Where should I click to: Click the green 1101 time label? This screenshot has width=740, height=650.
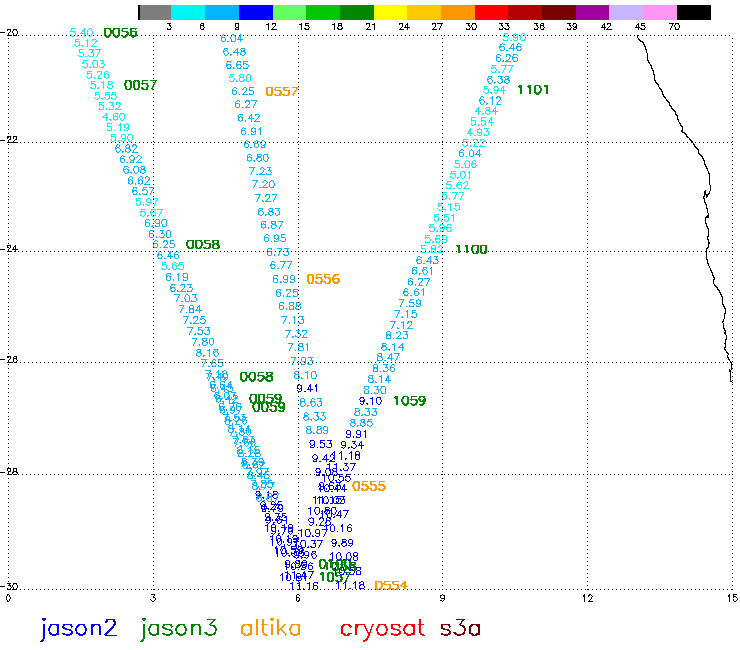point(533,90)
